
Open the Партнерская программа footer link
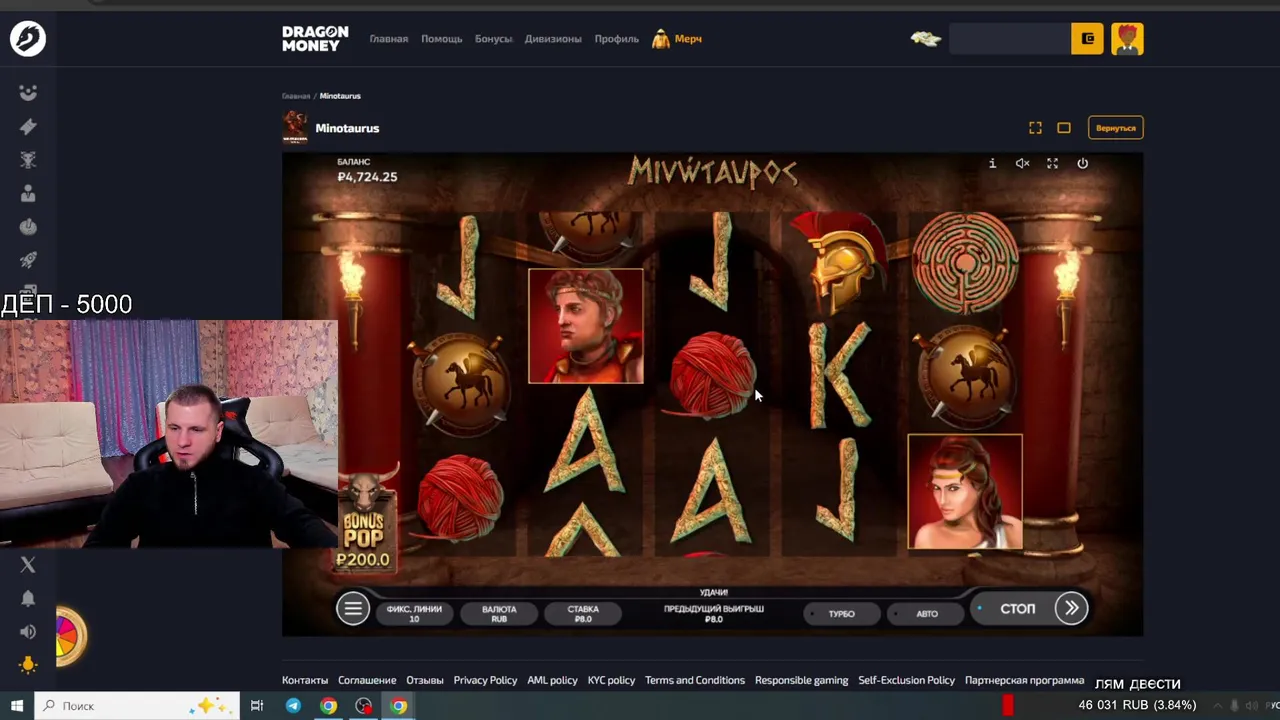(1024, 680)
